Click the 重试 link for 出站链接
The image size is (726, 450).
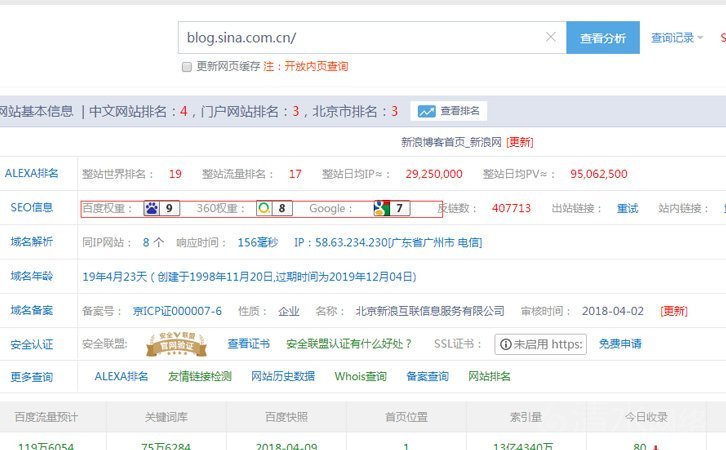pyautogui.click(x=627, y=208)
